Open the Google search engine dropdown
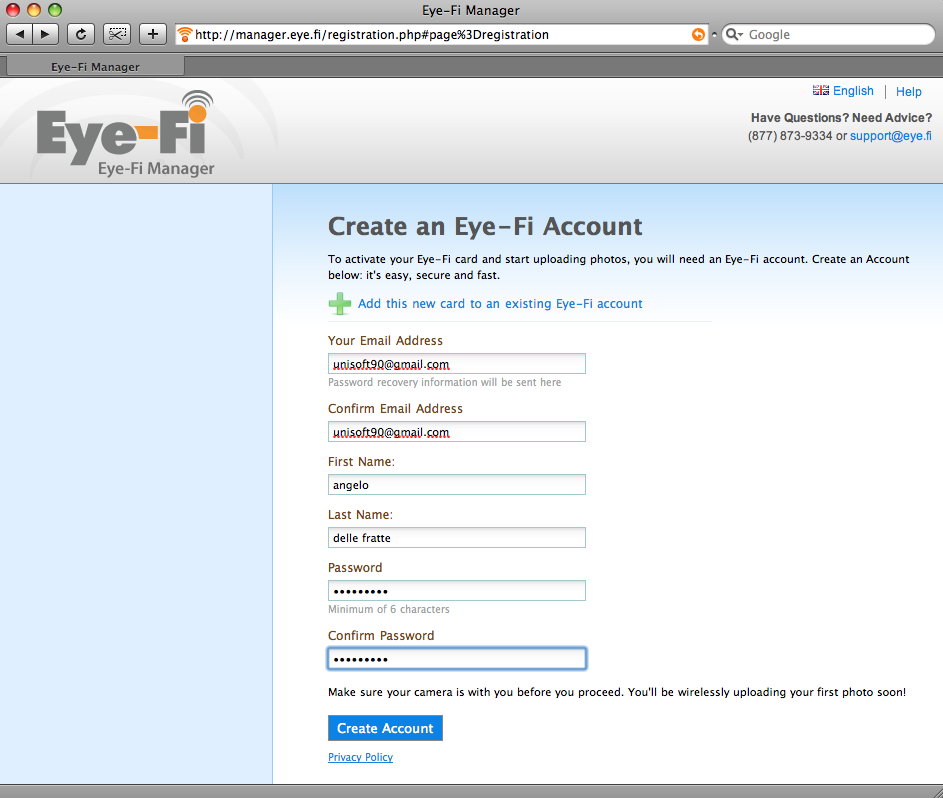 (734, 34)
